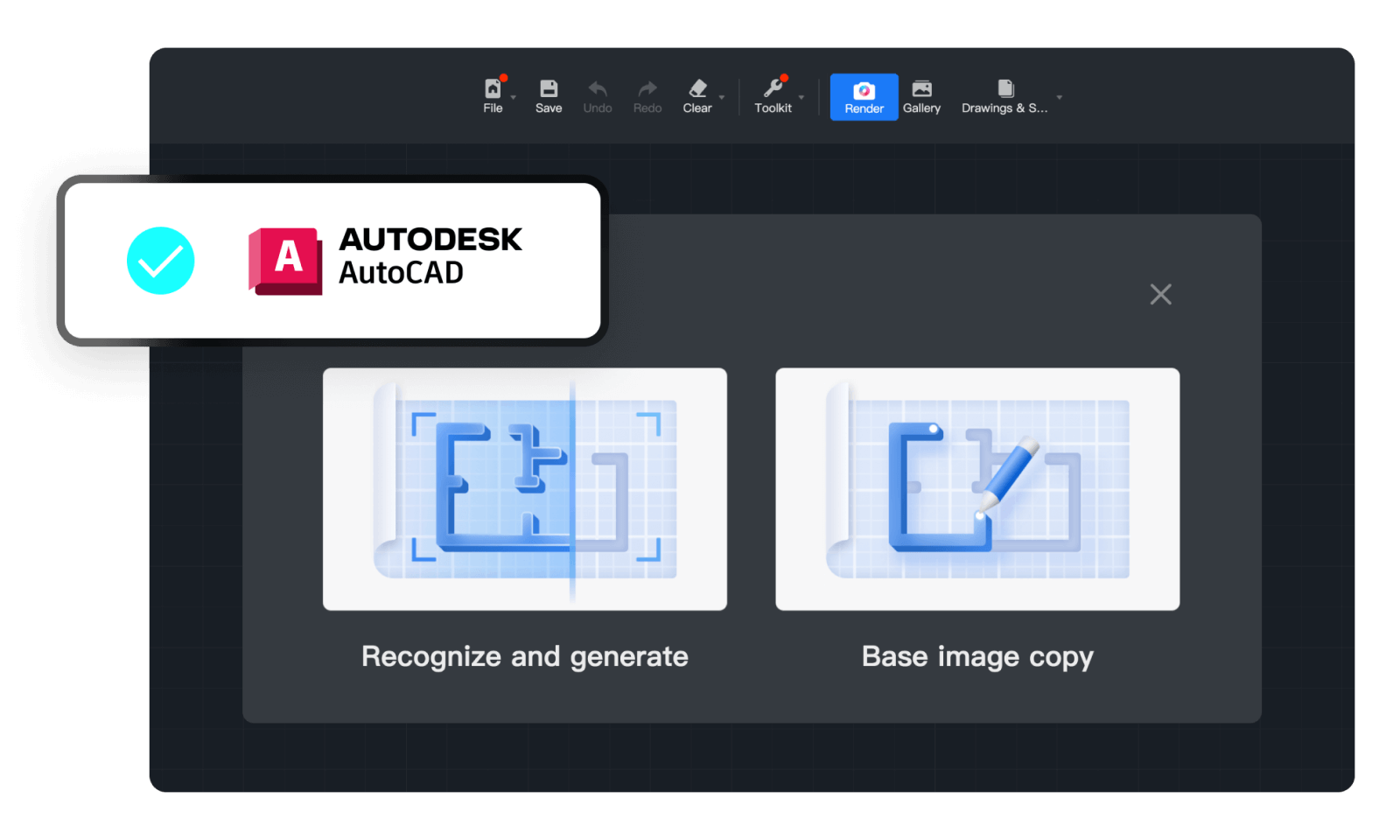Screen dimensions: 1400x840
Task: Choose the Recognize and generate thumbnail
Action: (525, 488)
